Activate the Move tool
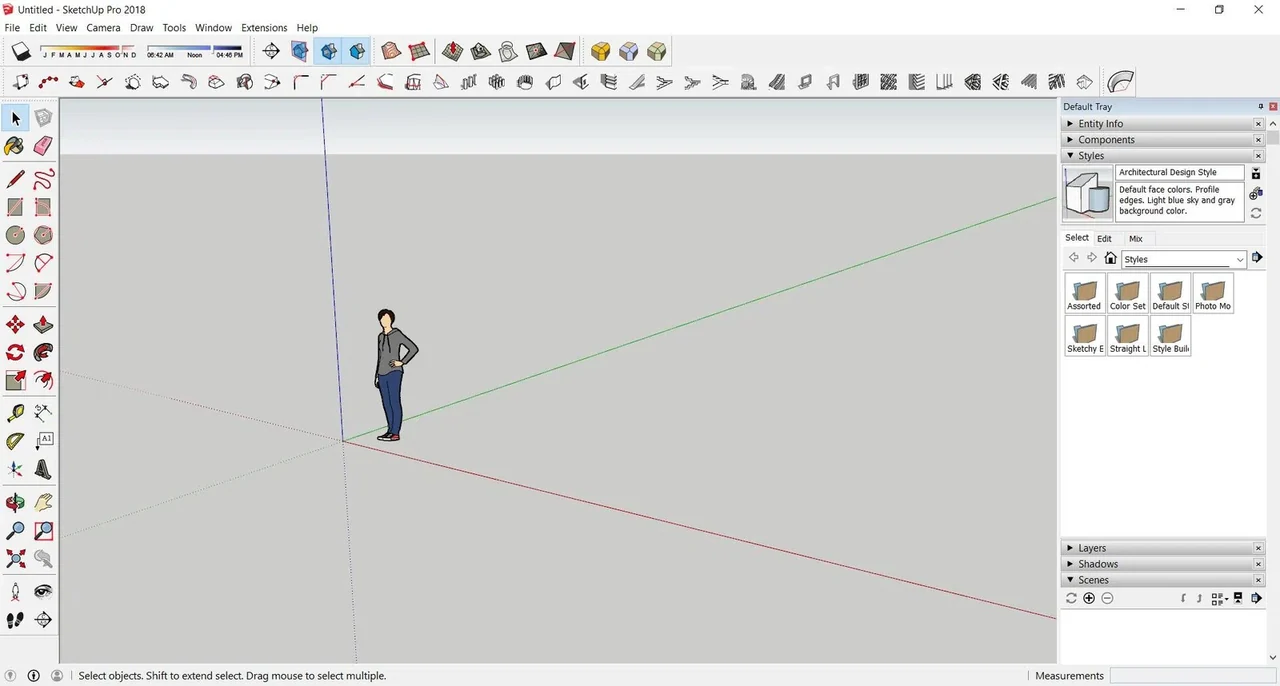The width and height of the screenshot is (1280, 686). coord(15,325)
